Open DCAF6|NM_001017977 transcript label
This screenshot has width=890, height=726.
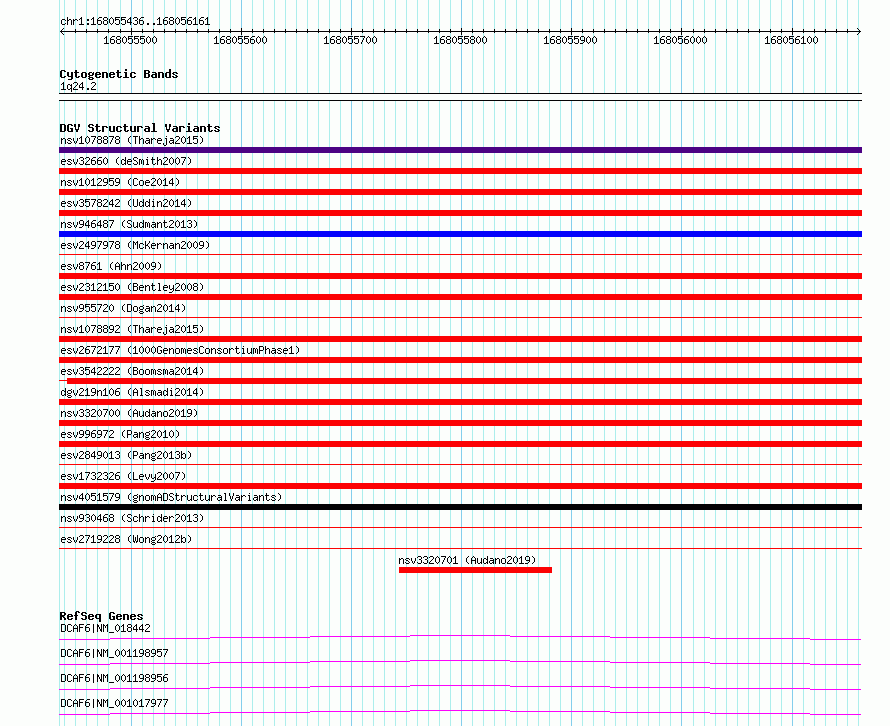pyautogui.click(x=114, y=703)
